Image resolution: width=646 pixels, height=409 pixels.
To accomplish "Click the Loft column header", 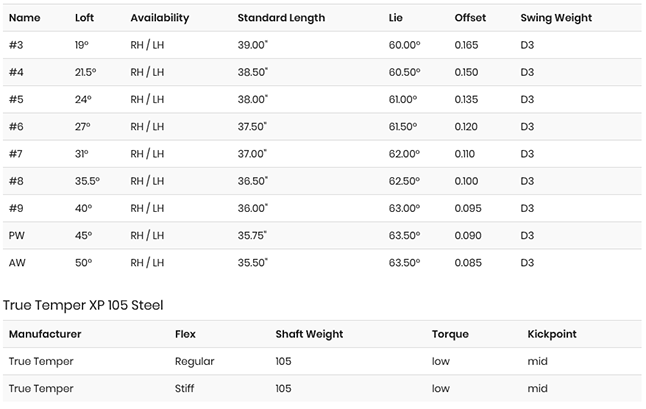I will tap(84, 18).
